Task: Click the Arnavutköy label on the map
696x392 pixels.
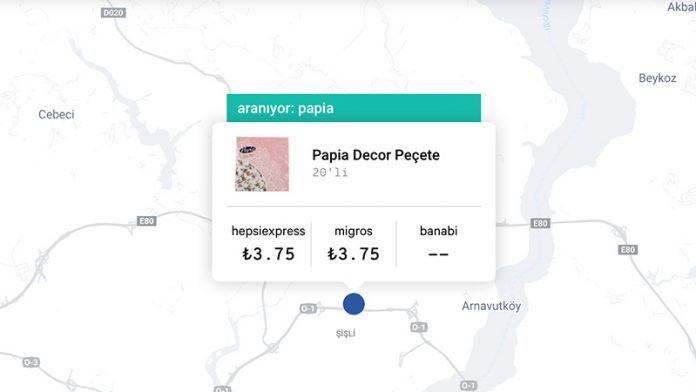Action: [491, 306]
